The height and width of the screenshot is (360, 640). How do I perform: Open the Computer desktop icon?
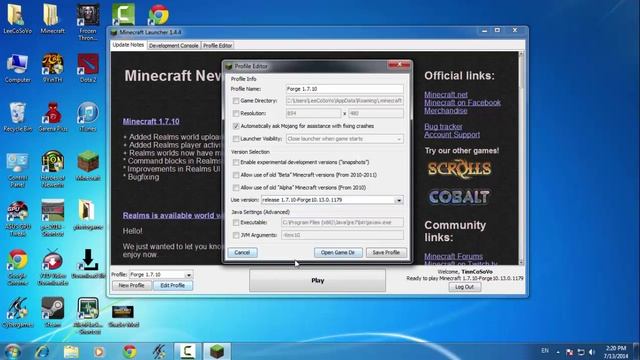18,69
